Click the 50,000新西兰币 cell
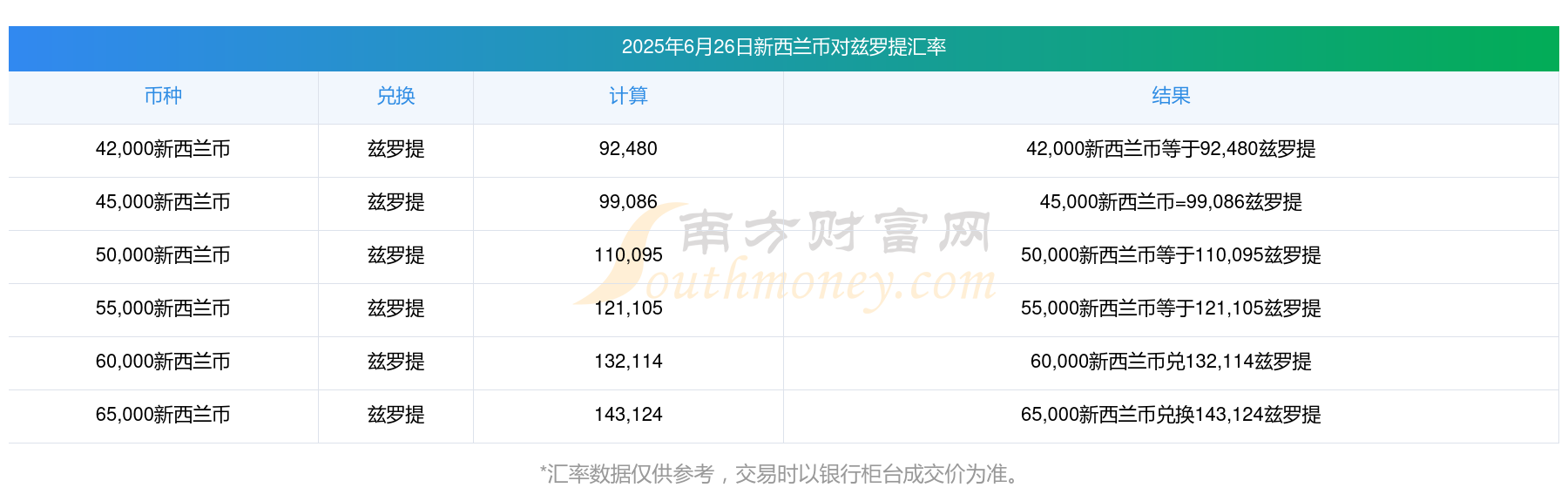The width and height of the screenshot is (1568, 501). point(163,255)
